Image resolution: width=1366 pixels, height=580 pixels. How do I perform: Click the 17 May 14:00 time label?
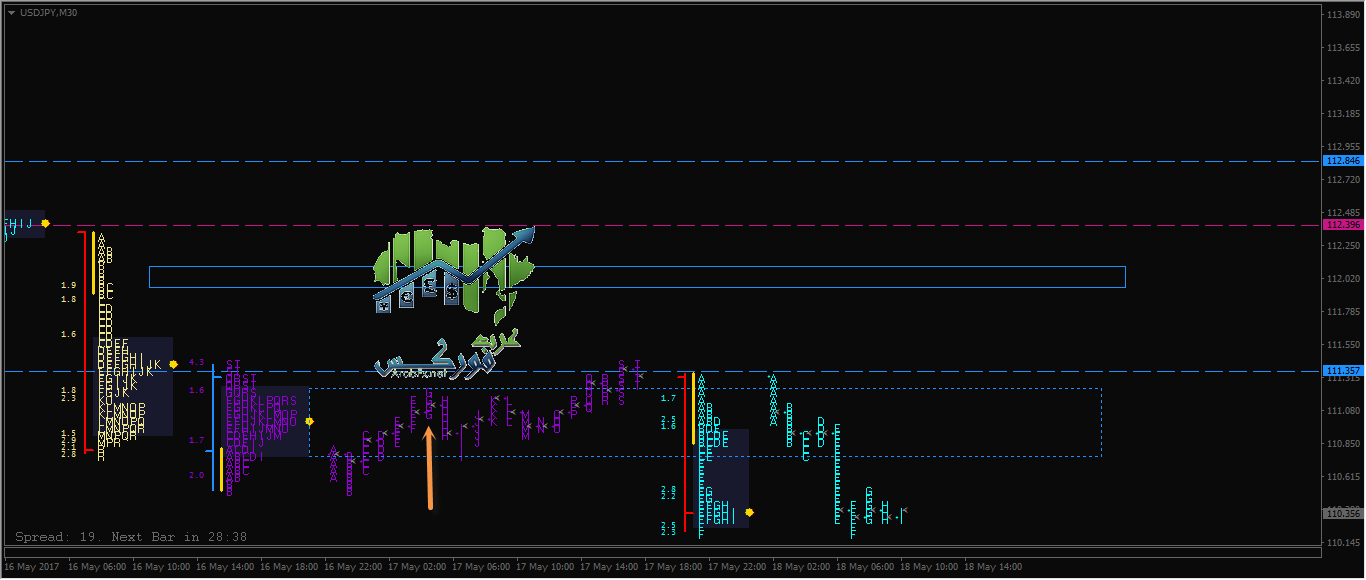point(609,566)
